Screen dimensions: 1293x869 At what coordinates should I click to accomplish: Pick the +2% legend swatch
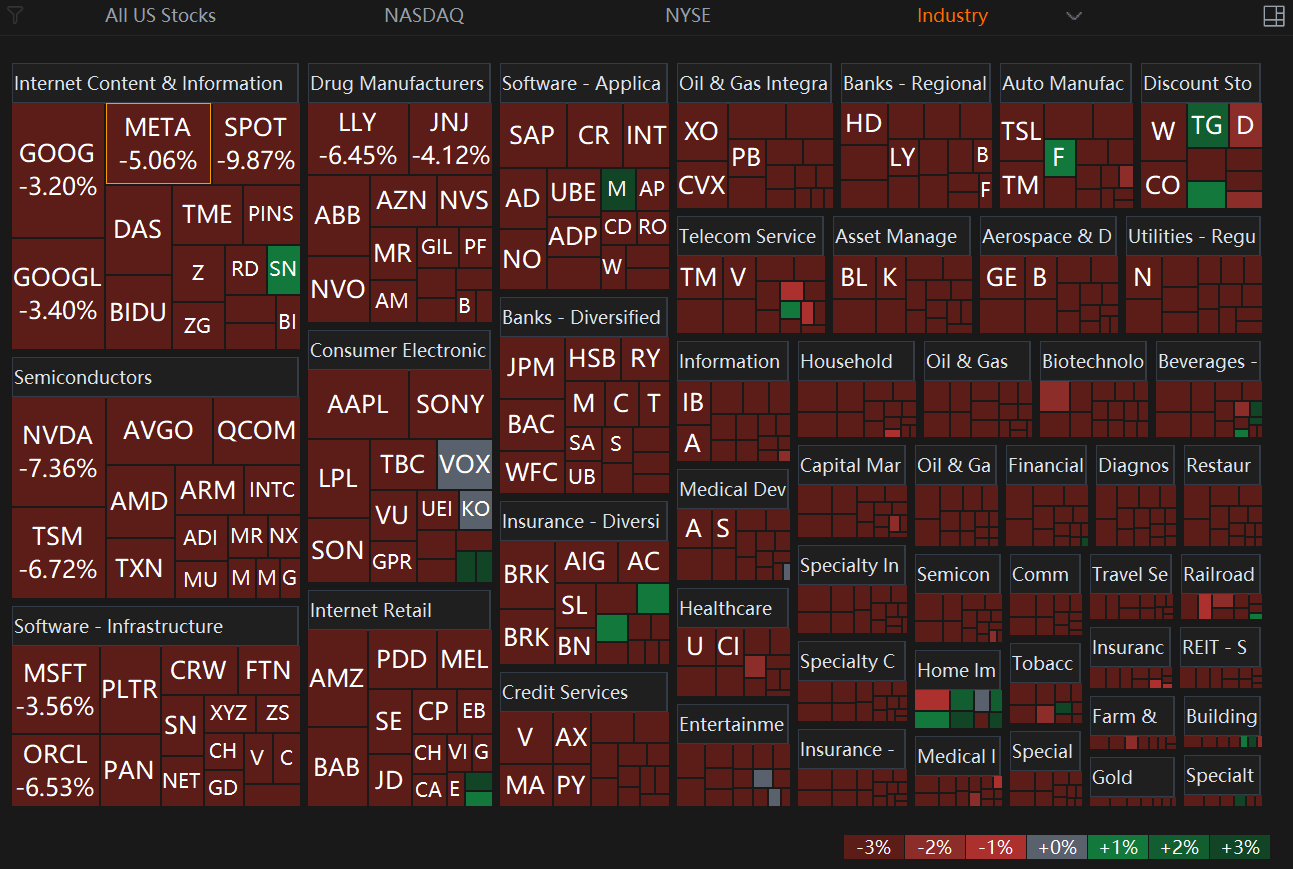1179,848
